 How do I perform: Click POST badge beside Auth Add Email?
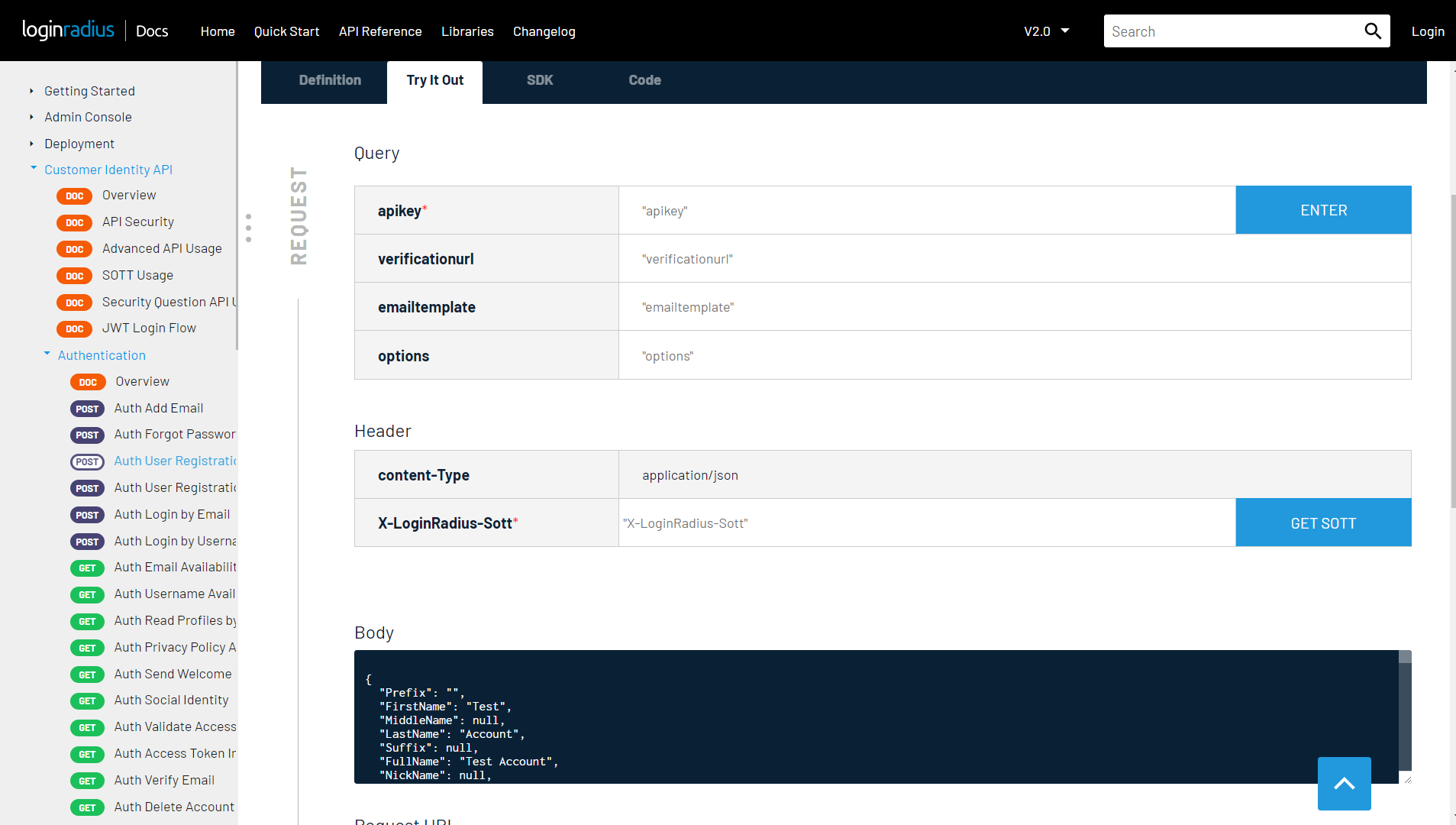point(87,409)
